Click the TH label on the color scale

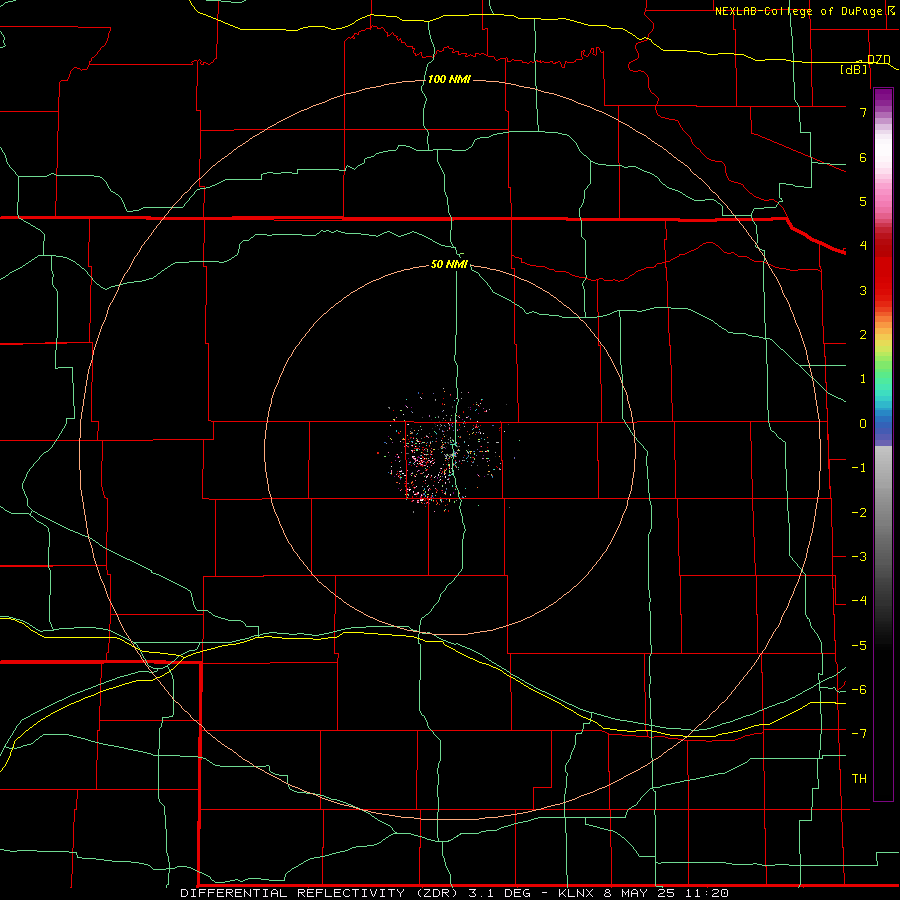tap(859, 779)
